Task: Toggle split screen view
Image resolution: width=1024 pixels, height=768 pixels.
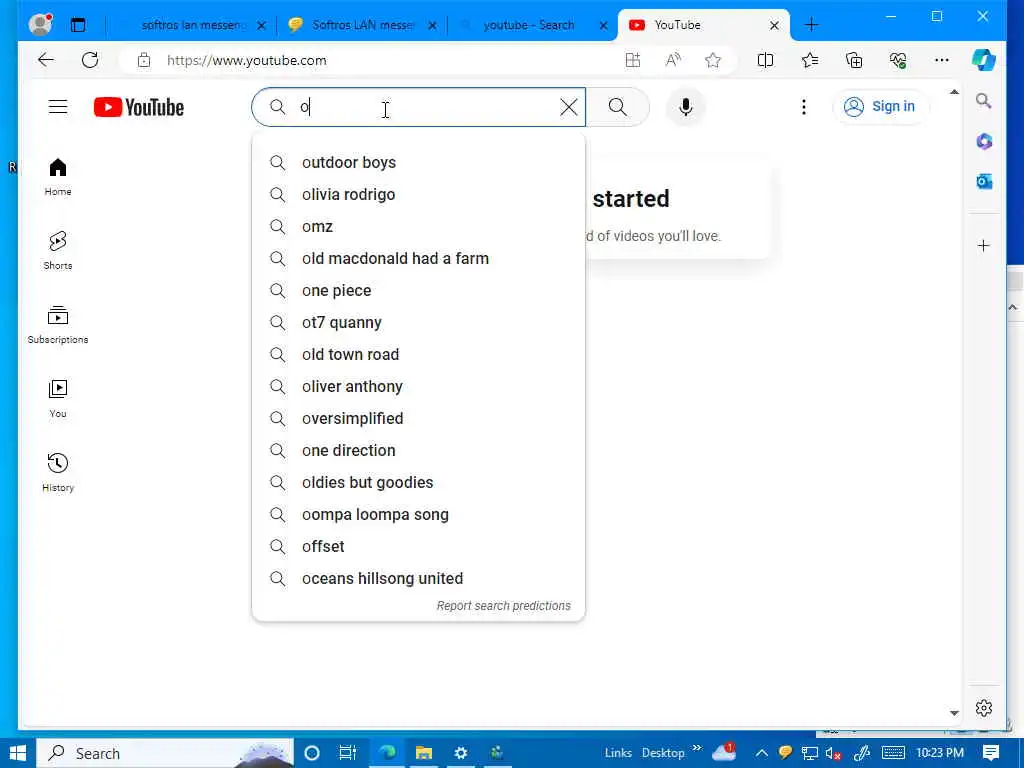Action: (x=765, y=60)
